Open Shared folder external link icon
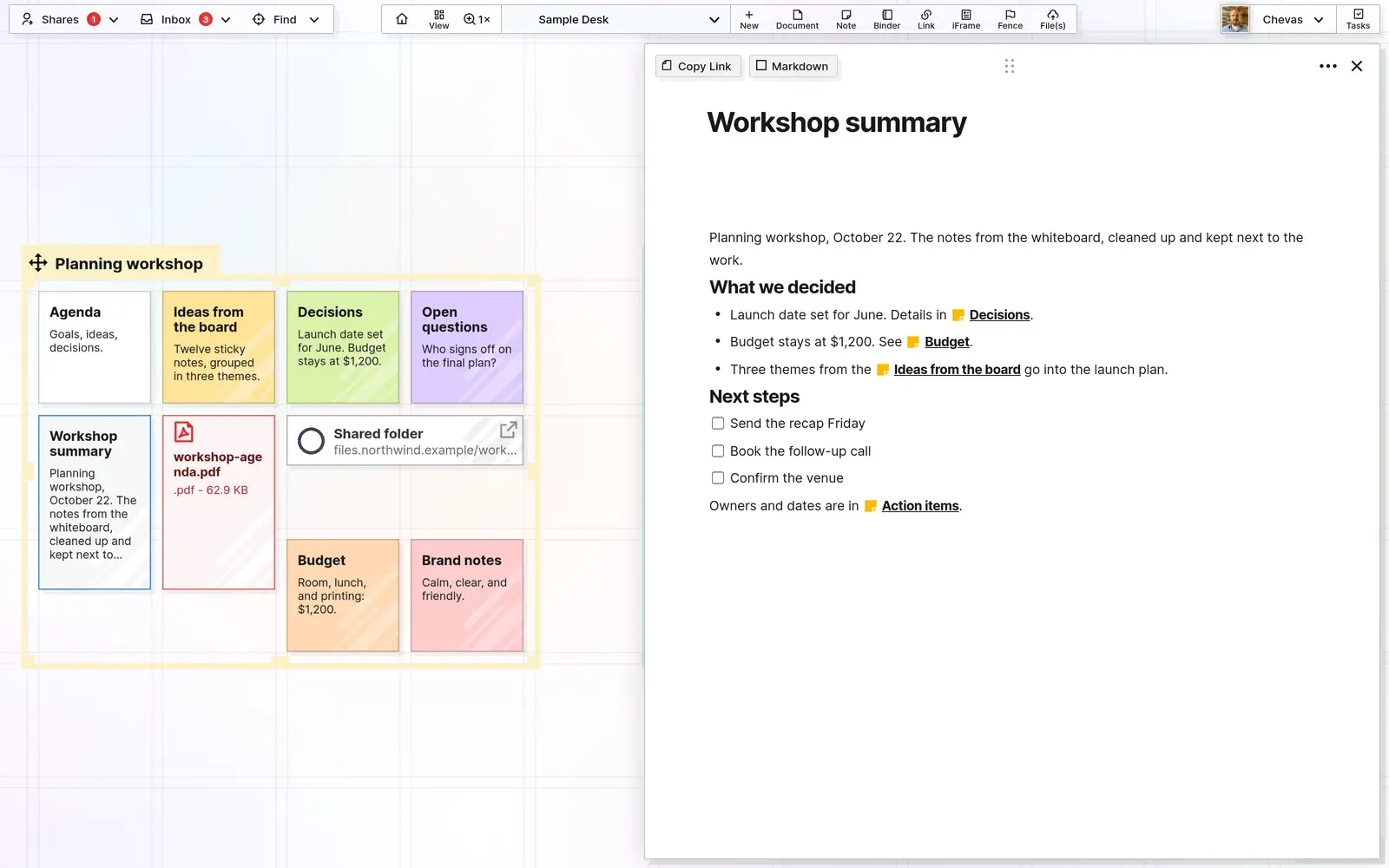The height and width of the screenshot is (868, 1389). (509, 430)
